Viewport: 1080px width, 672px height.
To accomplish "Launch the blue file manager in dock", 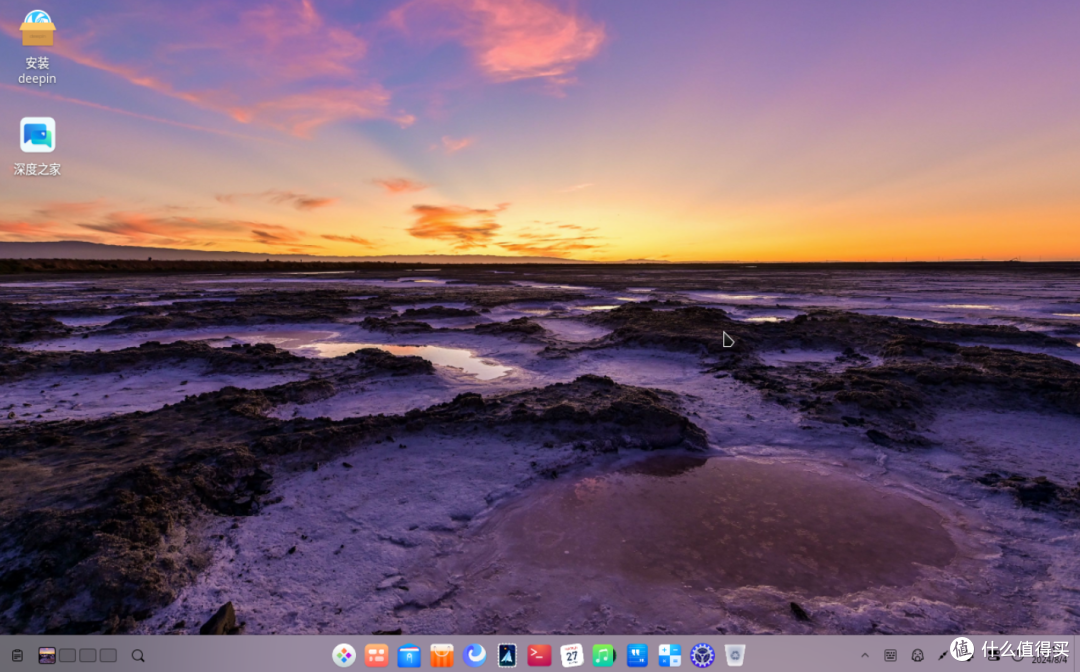I will pyautogui.click(x=408, y=655).
